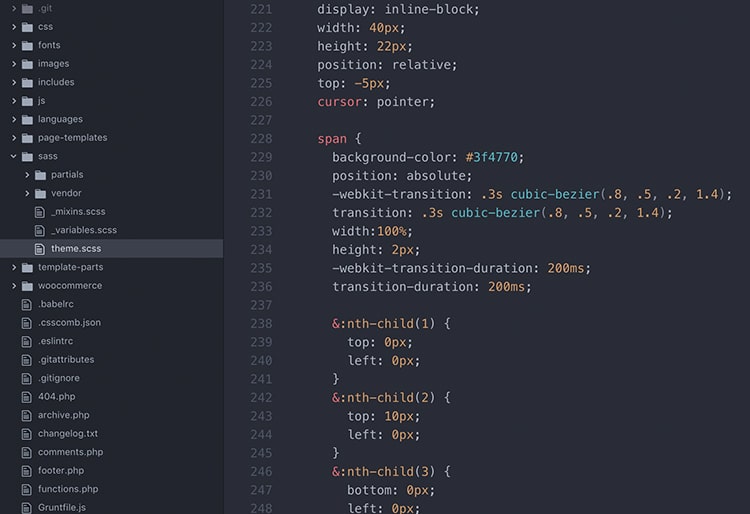750x514 pixels.
Task: Click the woocommerce folder icon
Action: [x=27, y=286]
